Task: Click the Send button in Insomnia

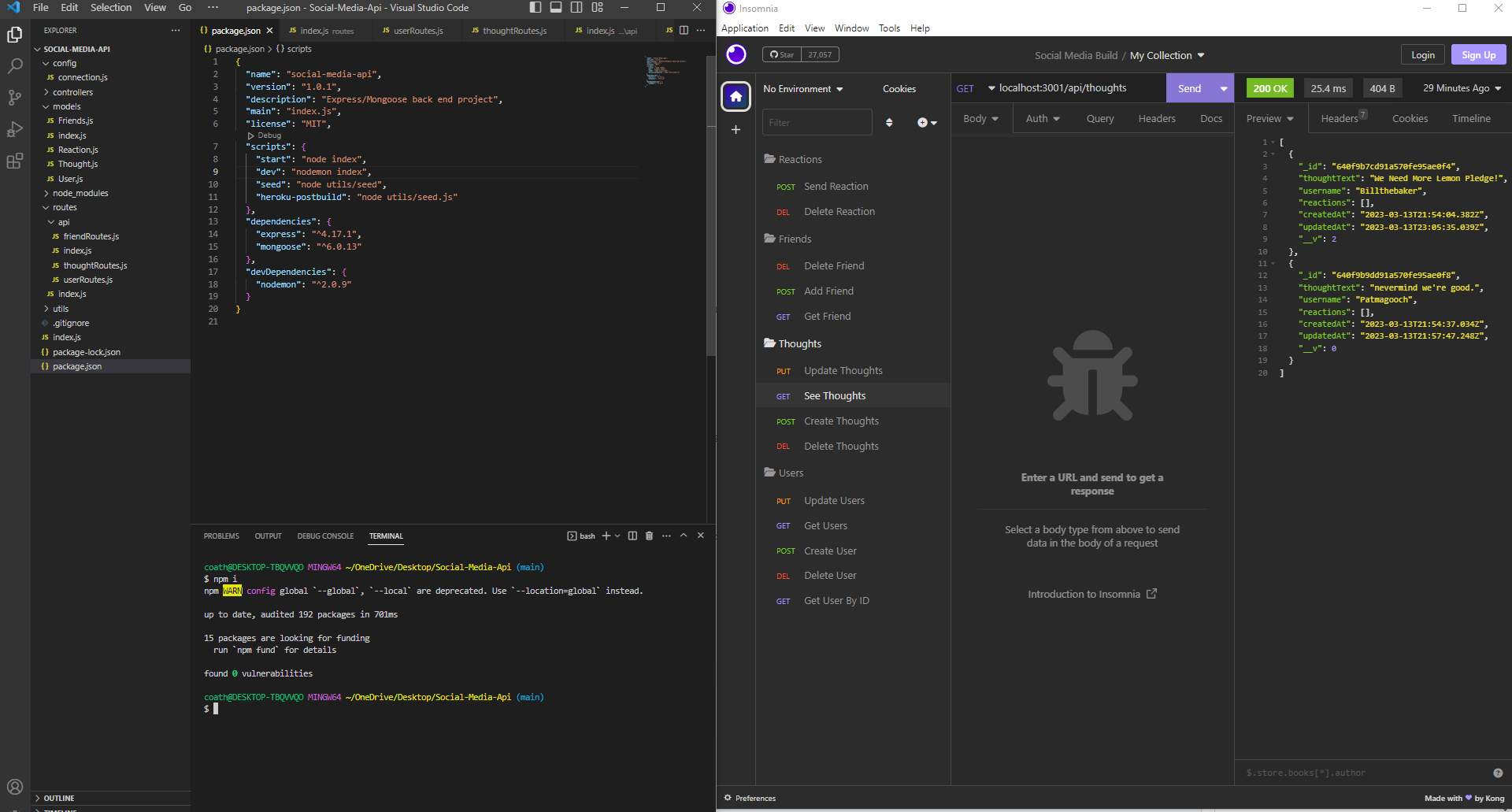Action: point(1189,88)
